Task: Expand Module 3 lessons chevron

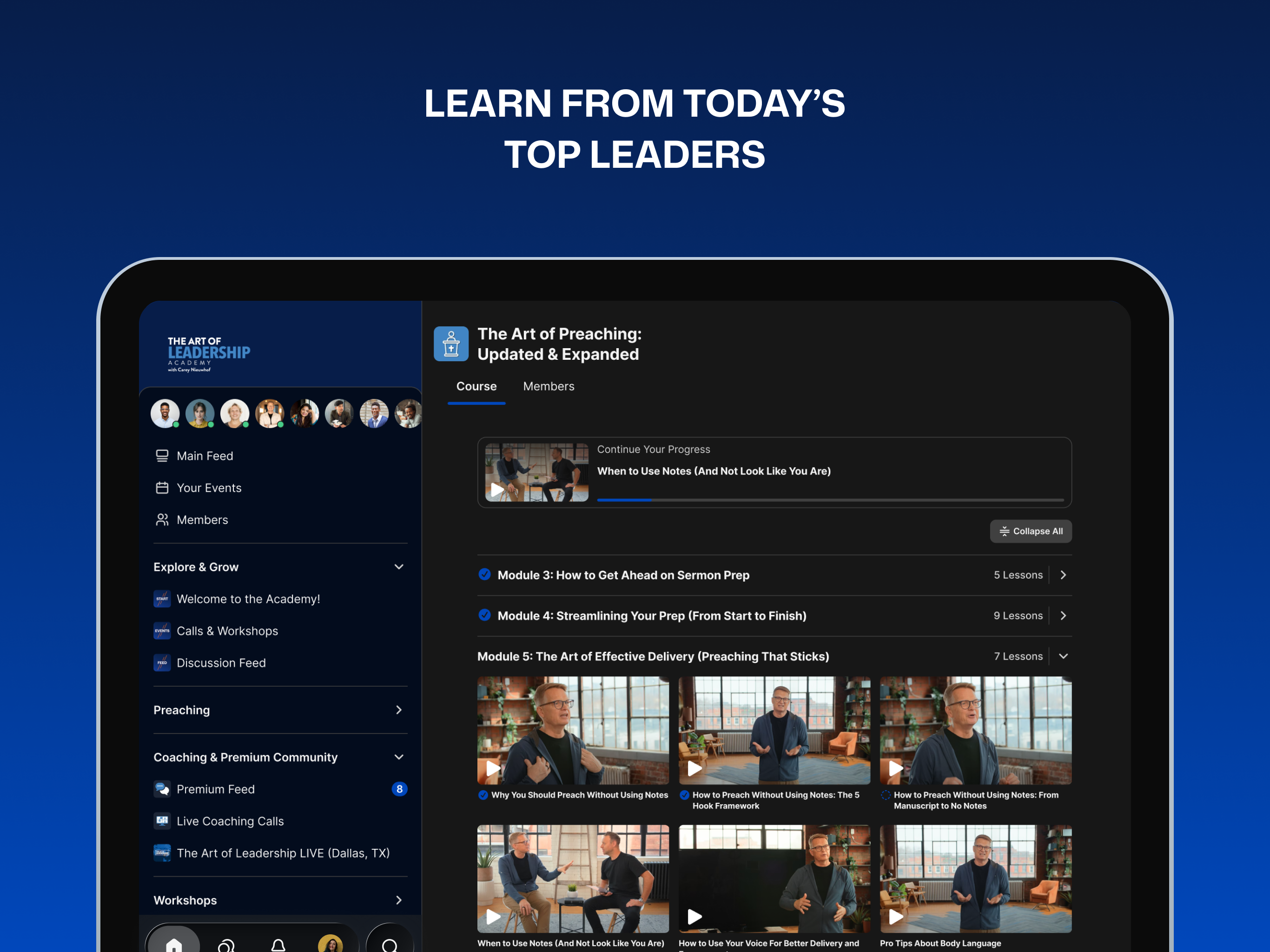Action: (1063, 575)
